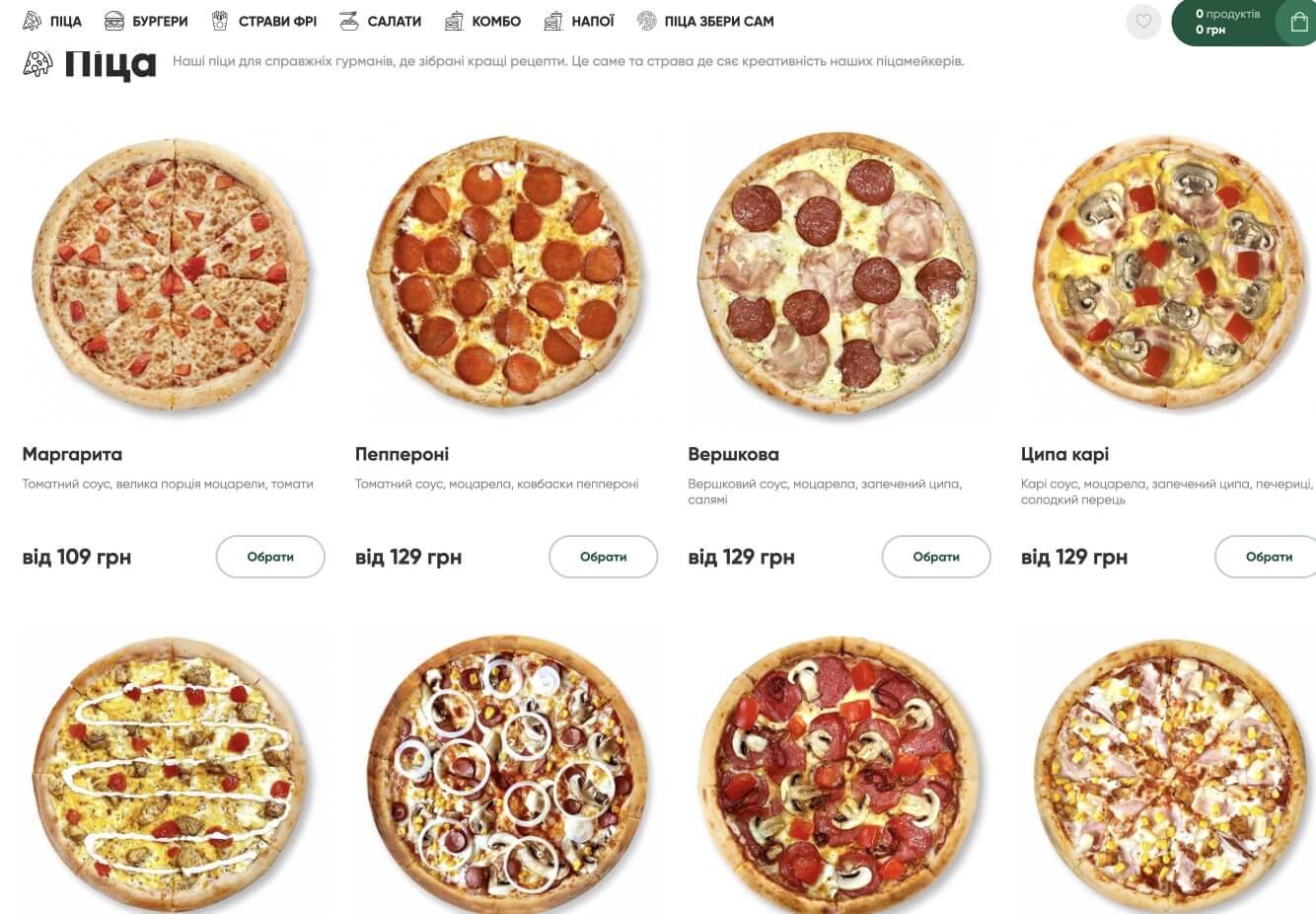Click Обрати under Ципа карі
This screenshot has width=1316, height=914.
pos(1268,557)
